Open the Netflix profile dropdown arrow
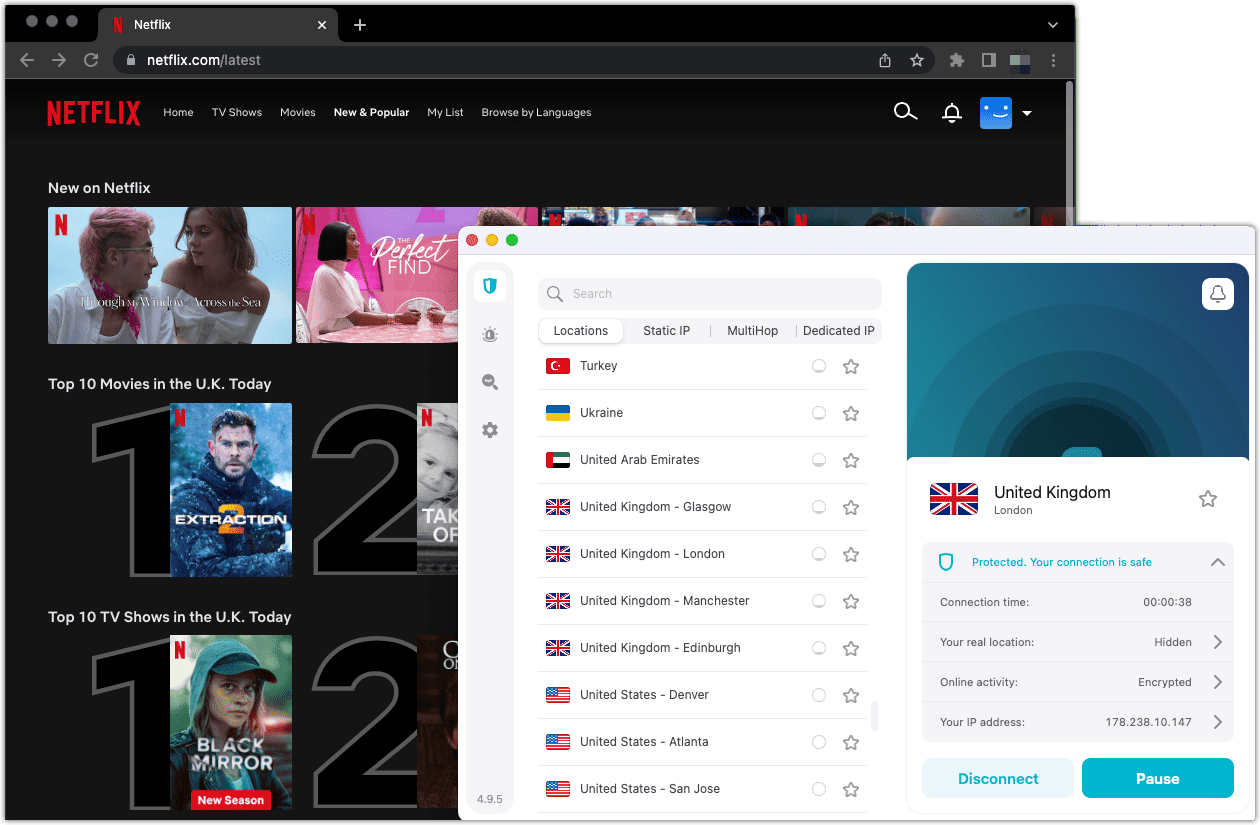1260x825 pixels. pyautogui.click(x=1027, y=113)
